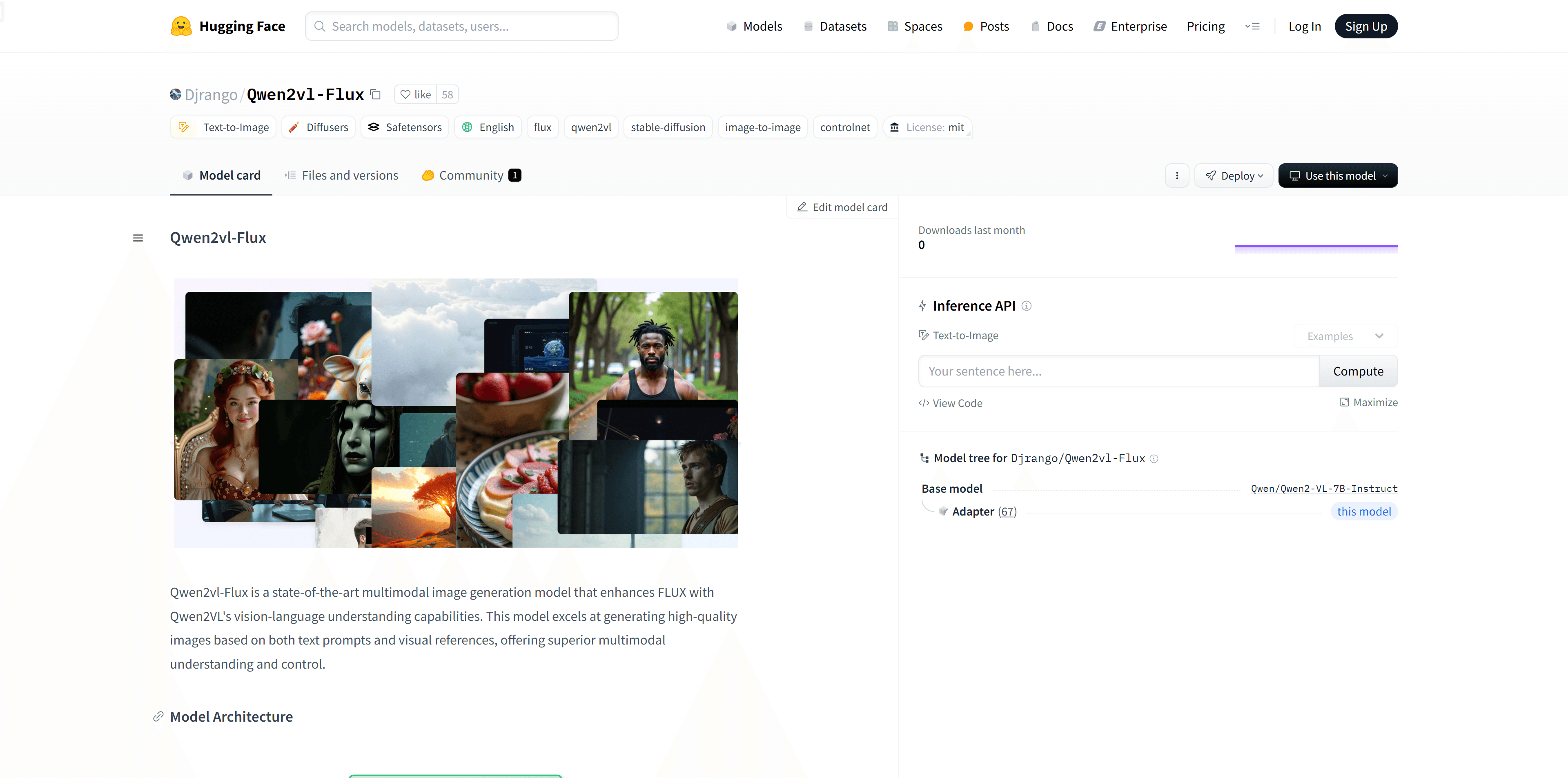Click the Maximize widget icon
1568x778 pixels.
pyautogui.click(x=1344, y=402)
